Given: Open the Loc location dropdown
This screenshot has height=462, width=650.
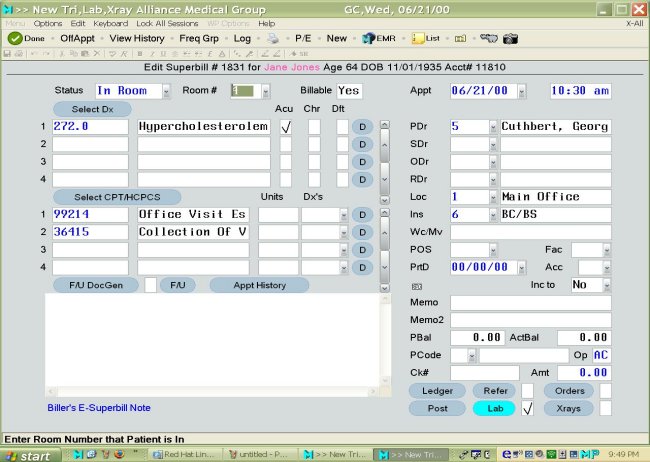Looking at the screenshot, I should pyautogui.click(x=493, y=197).
